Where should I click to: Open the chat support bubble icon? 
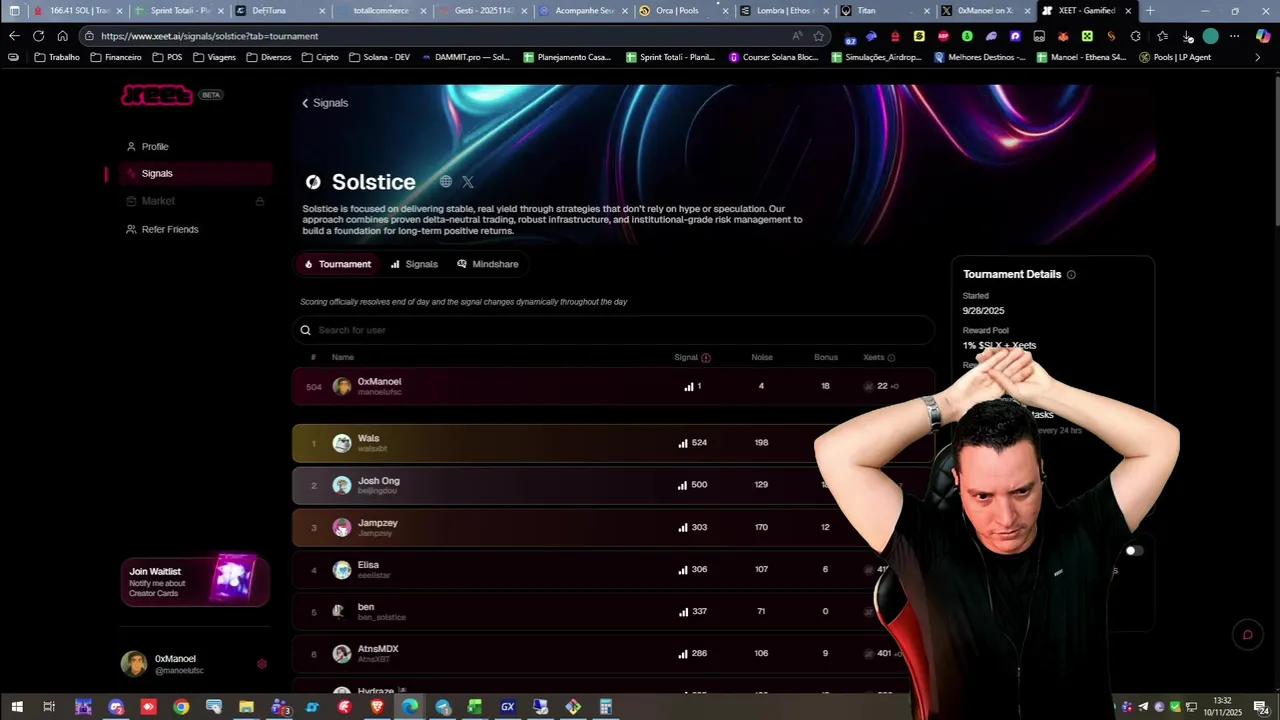point(1247,634)
